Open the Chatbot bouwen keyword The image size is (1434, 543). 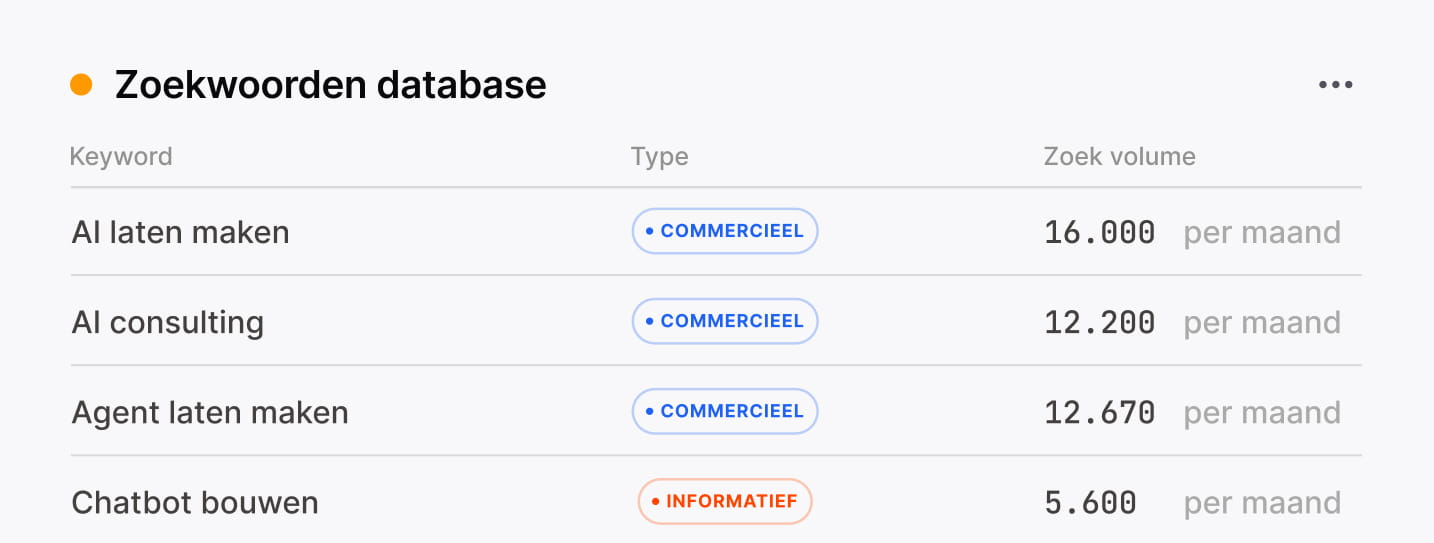pyautogui.click(x=195, y=502)
